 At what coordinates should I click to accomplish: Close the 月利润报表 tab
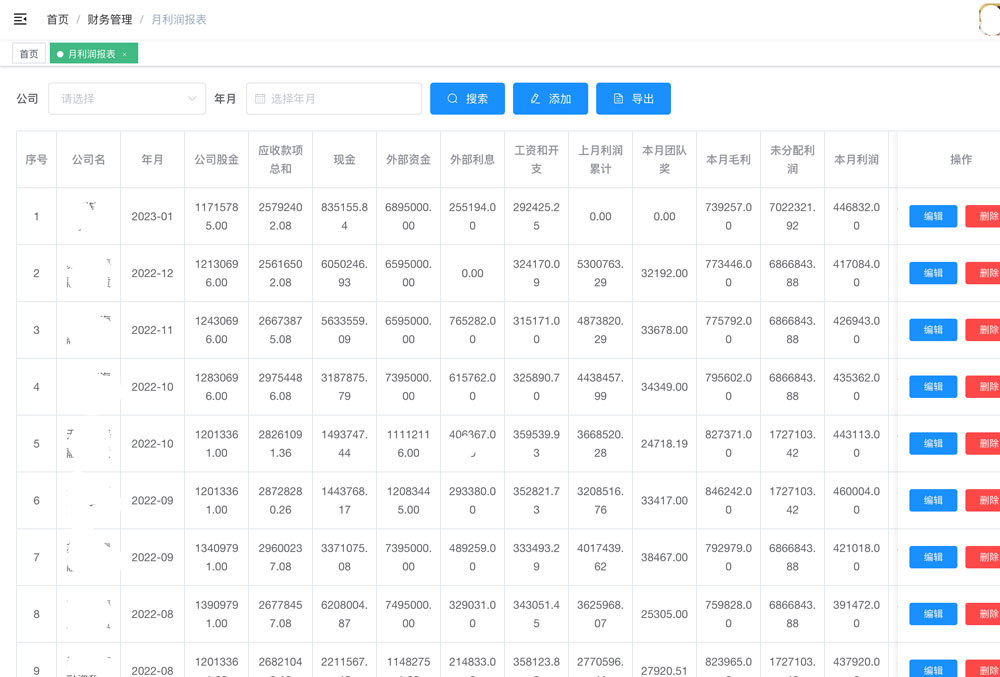pos(125,54)
